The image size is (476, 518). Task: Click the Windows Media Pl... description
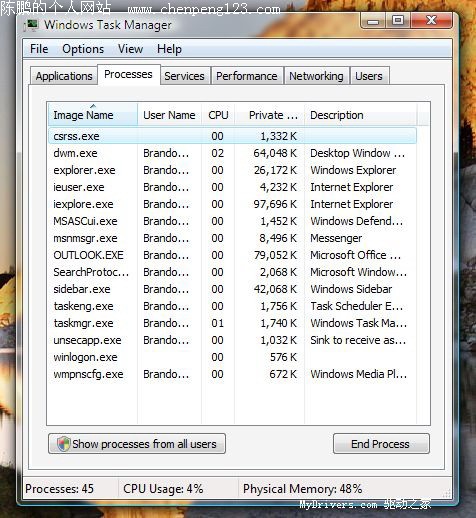click(x=358, y=374)
